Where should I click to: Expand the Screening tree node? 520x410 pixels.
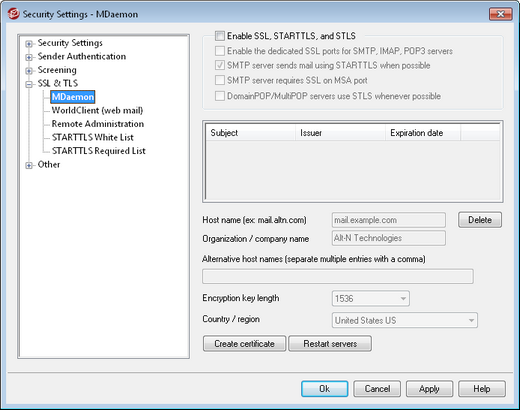tap(29, 71)
